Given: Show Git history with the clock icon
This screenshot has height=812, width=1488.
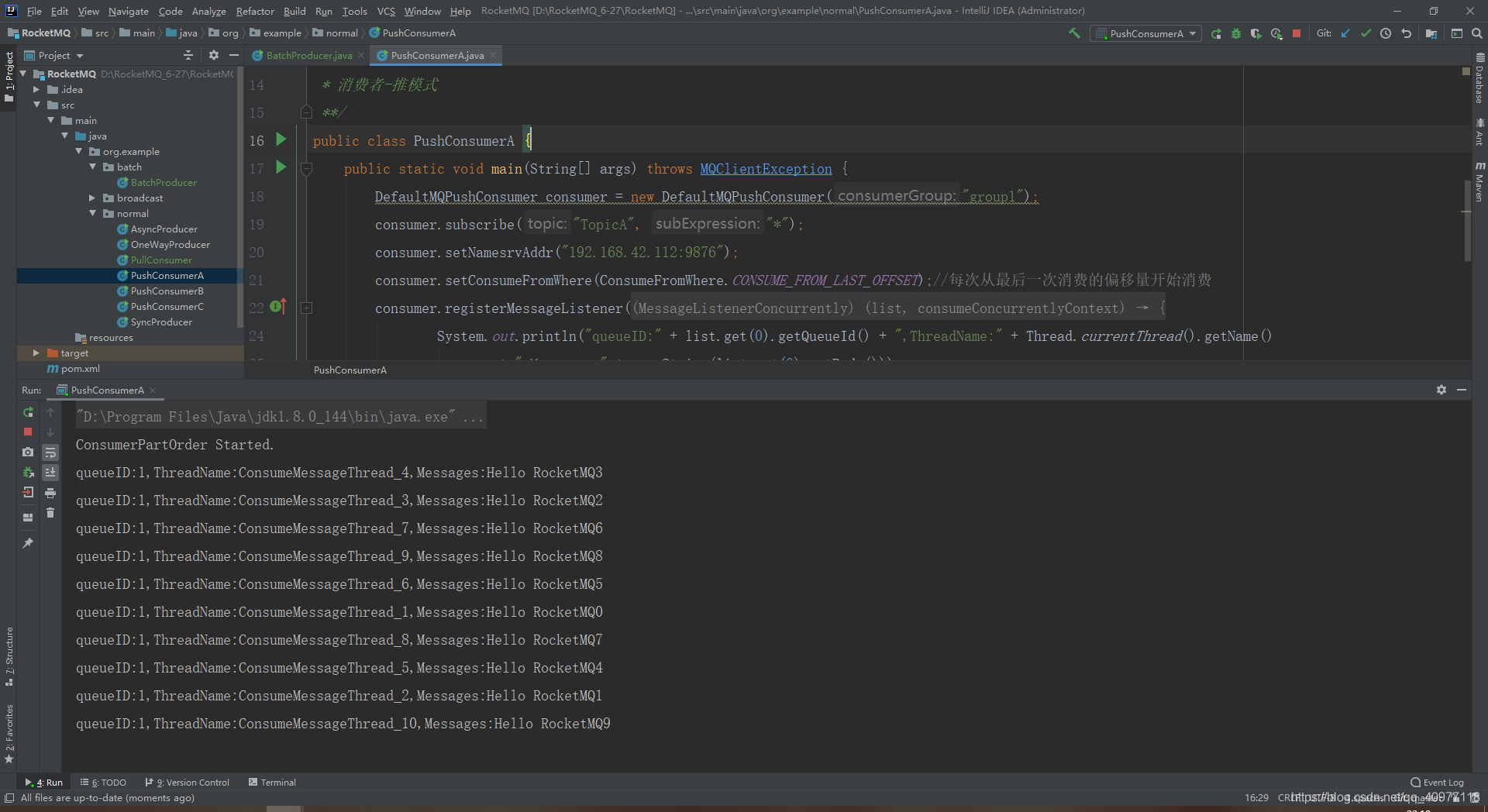Looking at the screenshot, I should [1386, 33].
